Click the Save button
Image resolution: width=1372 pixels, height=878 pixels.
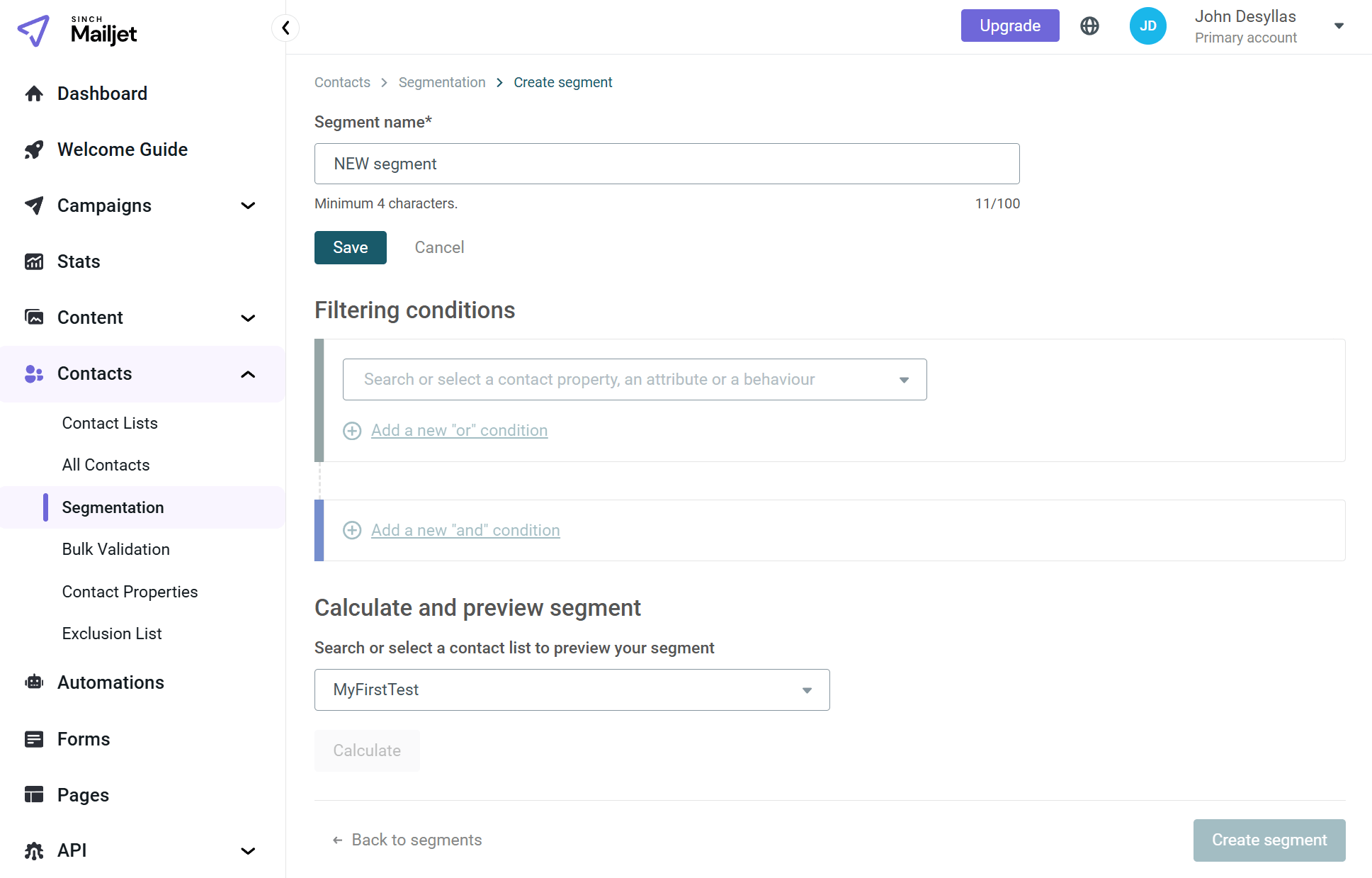pyautogui.click(x=350, y=247)
